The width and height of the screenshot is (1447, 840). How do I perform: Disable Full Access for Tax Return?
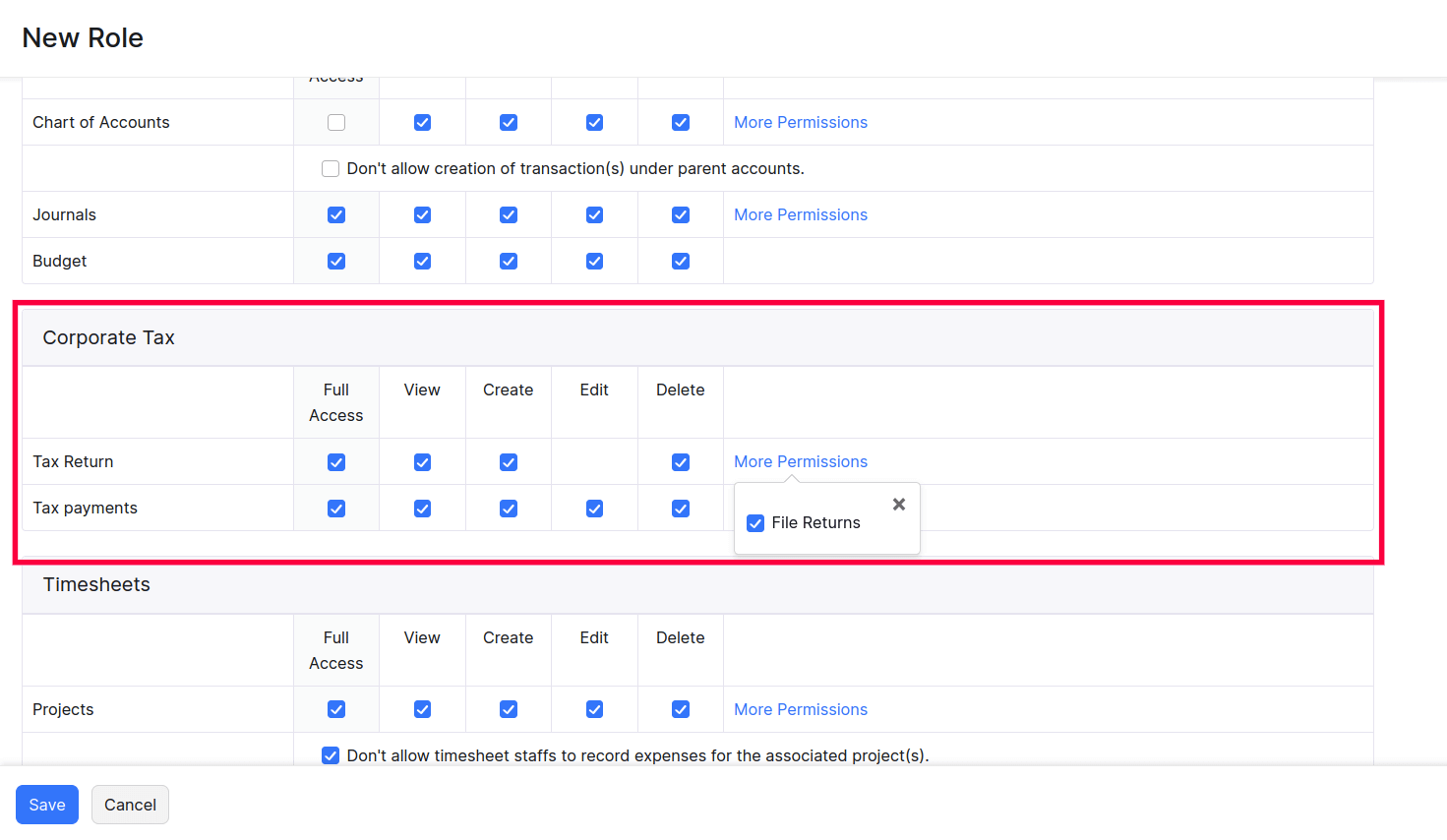(x=335, y=461)
